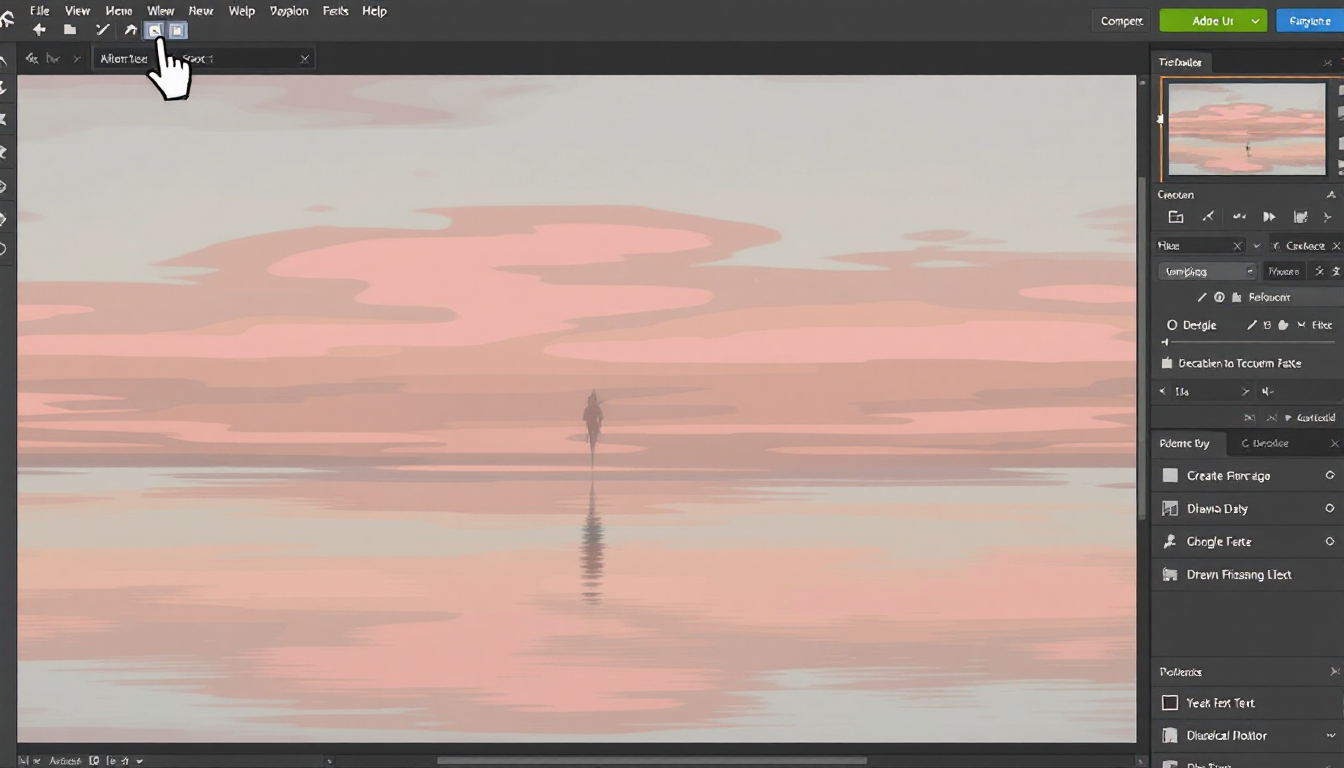This screenshot has width=1344, height=768.
Task: Click the fast-forward icon in Creoten panel
Action: (x=1269, y=217)
